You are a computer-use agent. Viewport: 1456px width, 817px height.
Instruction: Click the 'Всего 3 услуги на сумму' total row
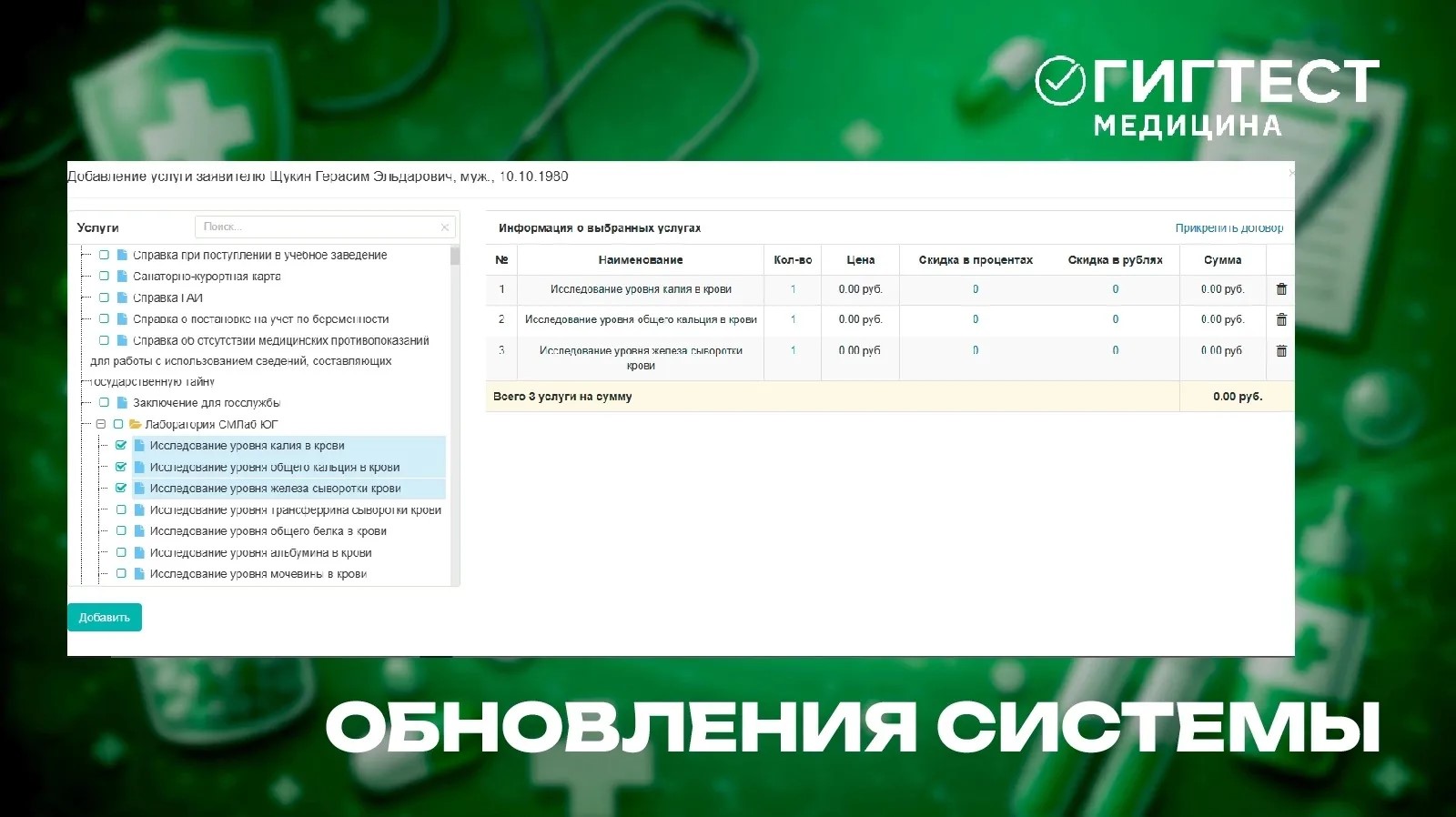pyautogui.click(x=889, y=397)
